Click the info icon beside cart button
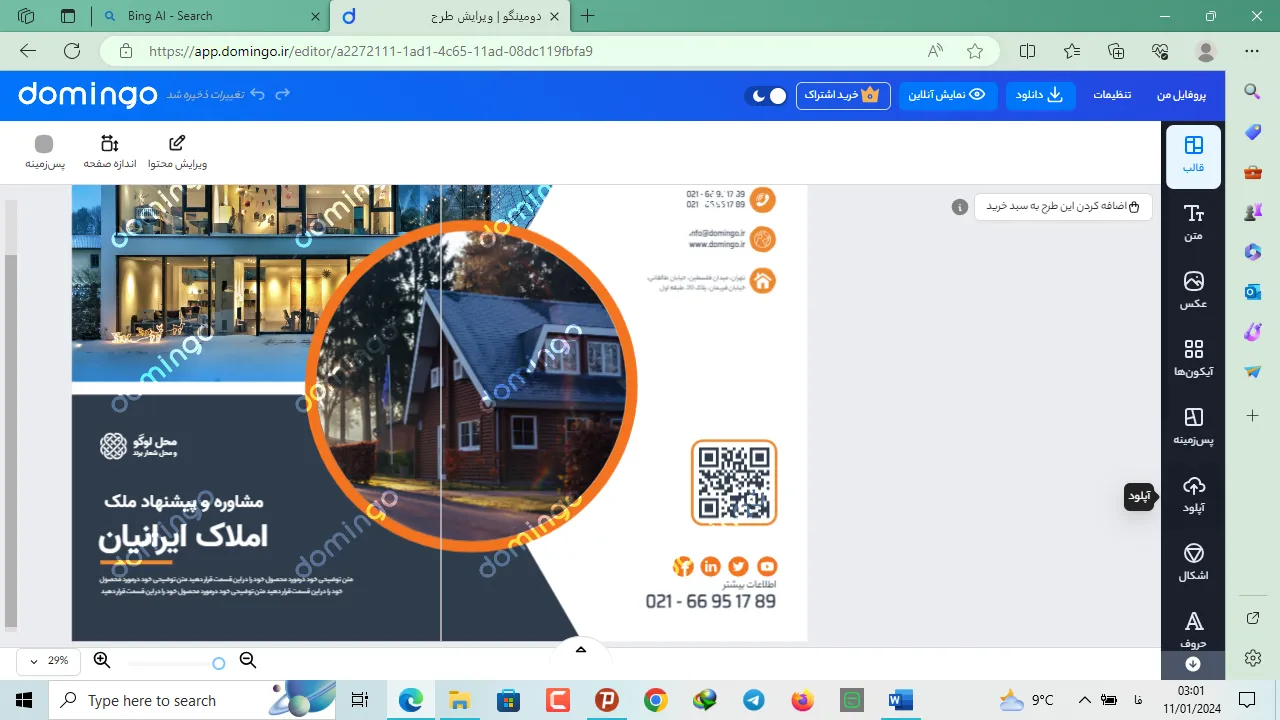 [960, 207]
